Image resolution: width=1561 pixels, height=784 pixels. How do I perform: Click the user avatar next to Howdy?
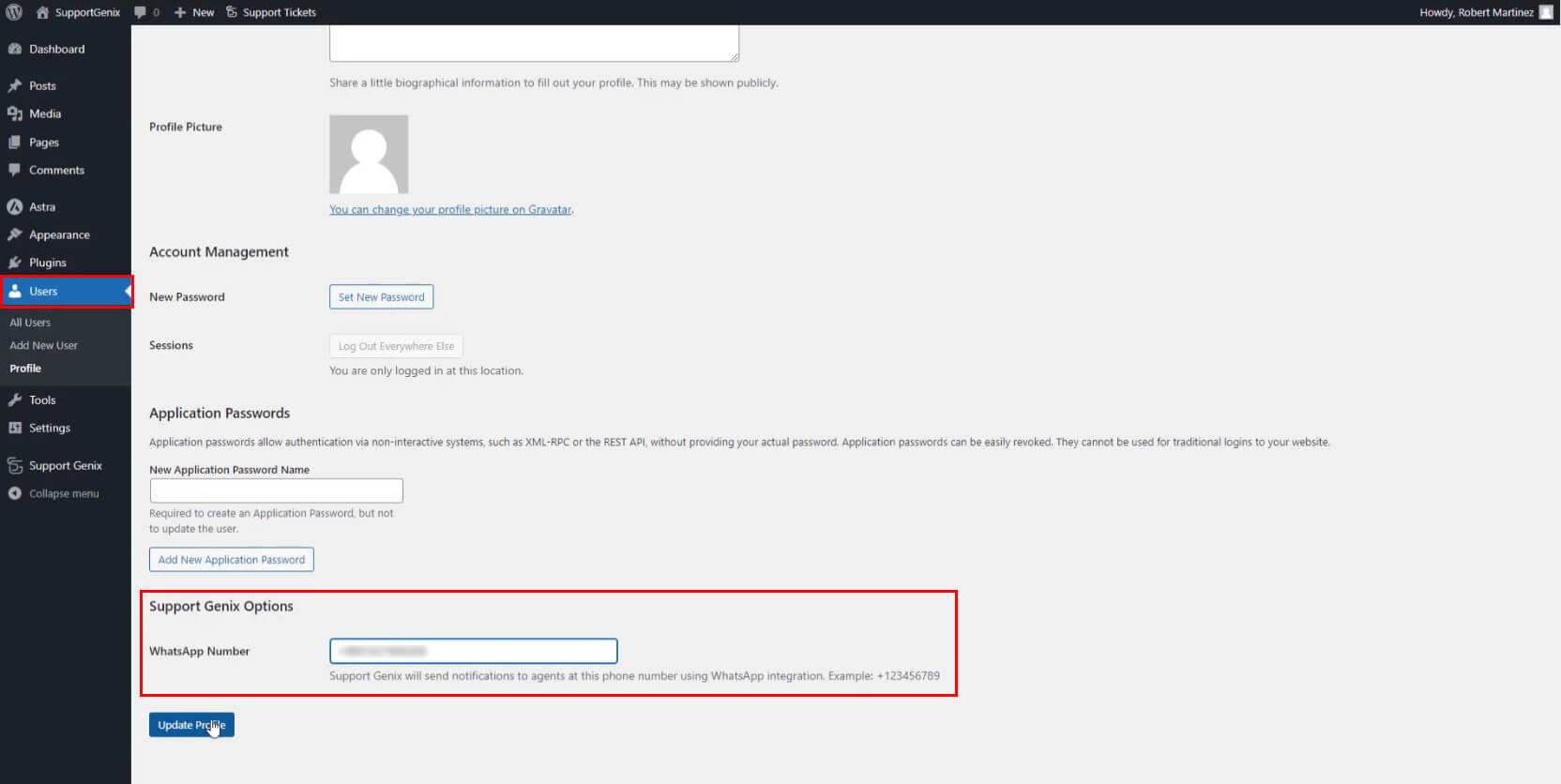1546,12
